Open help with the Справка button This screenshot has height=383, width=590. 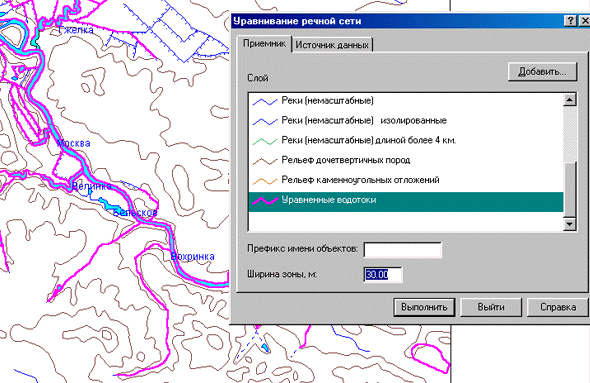point(558,307)
